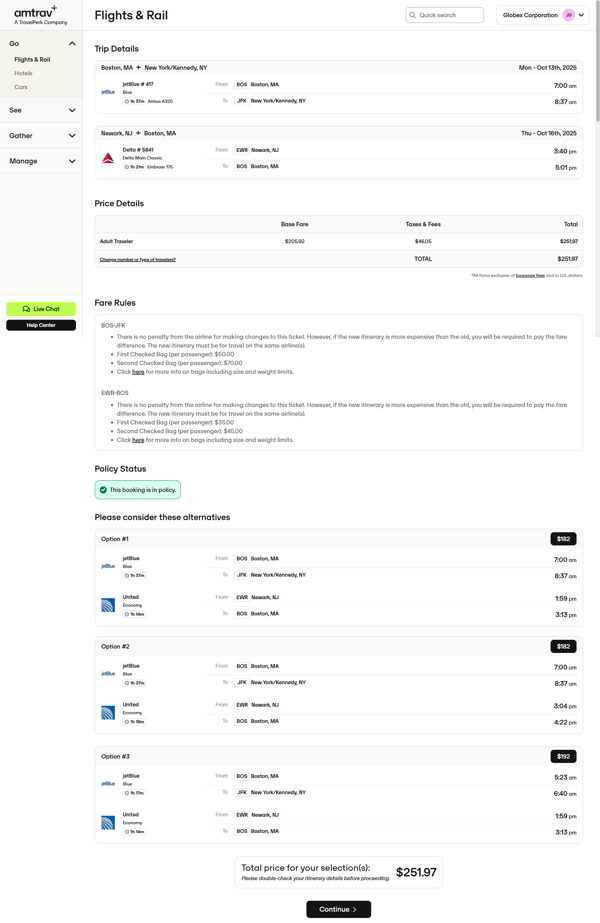Open Cars in the sidebar

tap(21, 87)
